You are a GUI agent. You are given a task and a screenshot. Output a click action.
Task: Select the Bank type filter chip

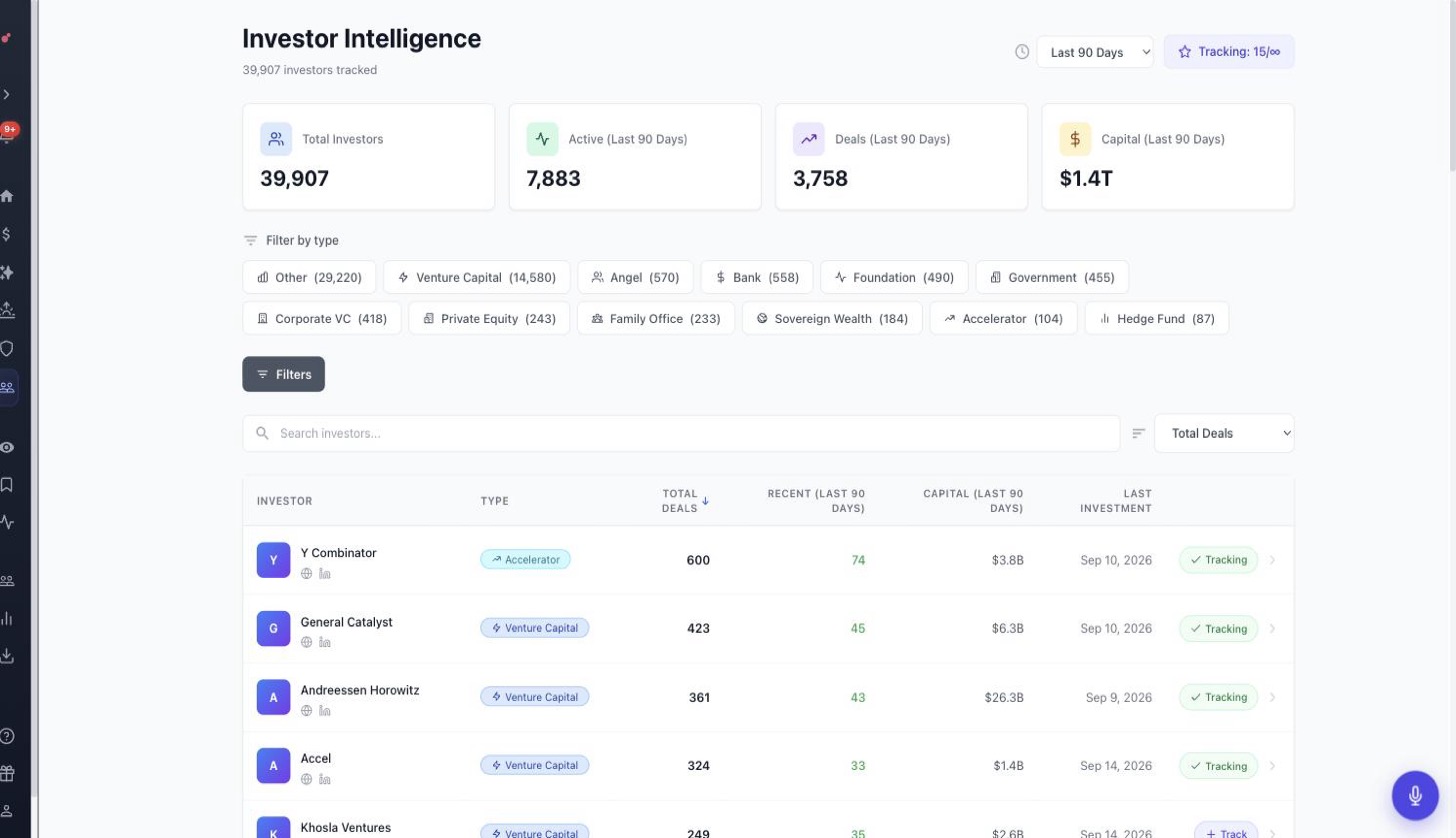tap(757, 277)
